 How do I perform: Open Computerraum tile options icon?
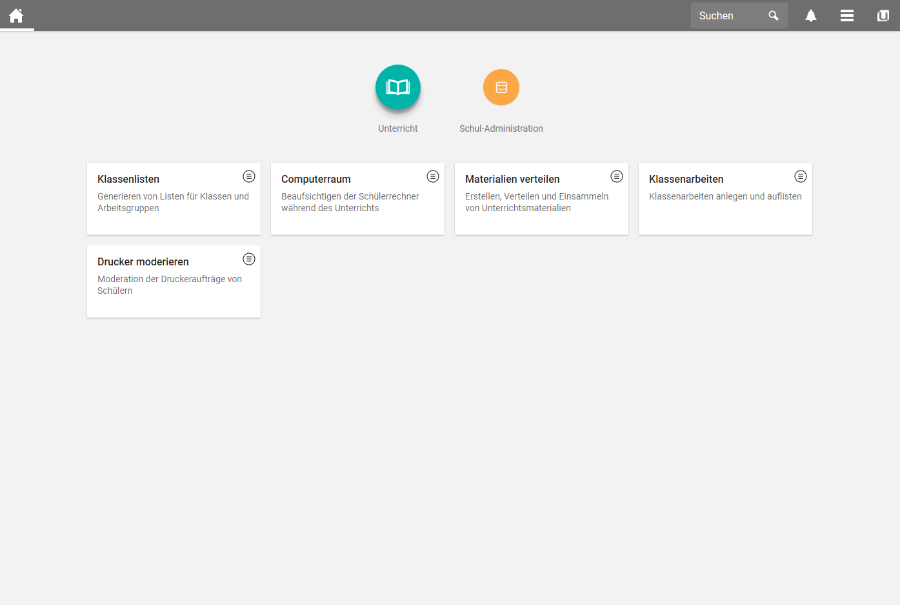click(x=433, y=176)
